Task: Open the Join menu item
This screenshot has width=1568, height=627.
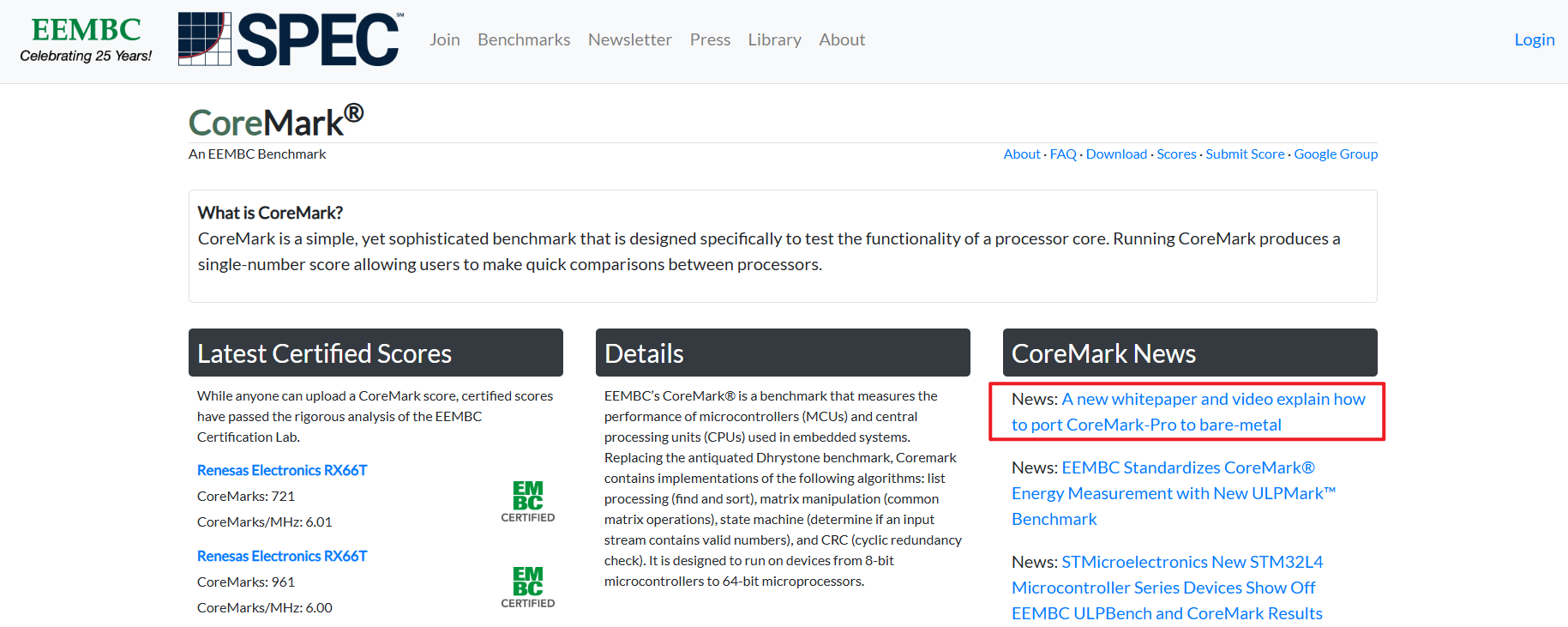Action: [x=445, y=39]
